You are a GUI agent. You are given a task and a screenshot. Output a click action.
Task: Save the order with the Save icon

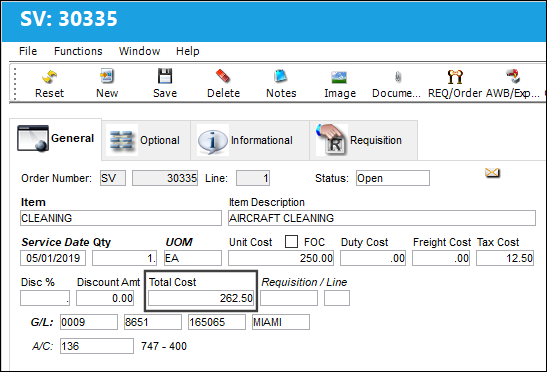165,76
